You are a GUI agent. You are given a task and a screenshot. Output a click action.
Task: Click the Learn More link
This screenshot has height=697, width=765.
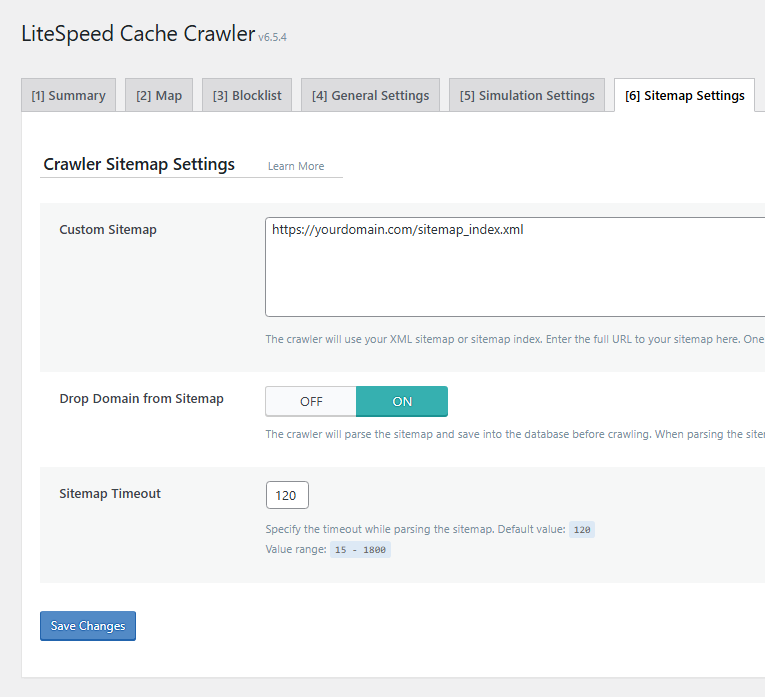click(x=296, y=166)
